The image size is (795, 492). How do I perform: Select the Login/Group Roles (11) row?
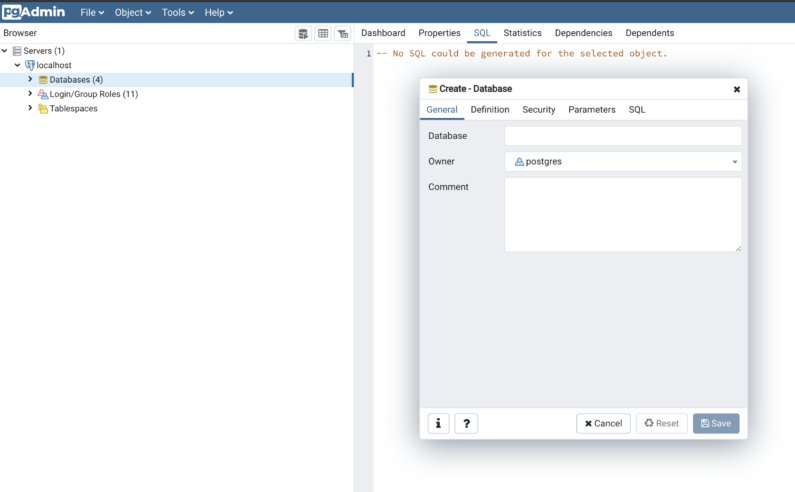click(x=176, y=94)
